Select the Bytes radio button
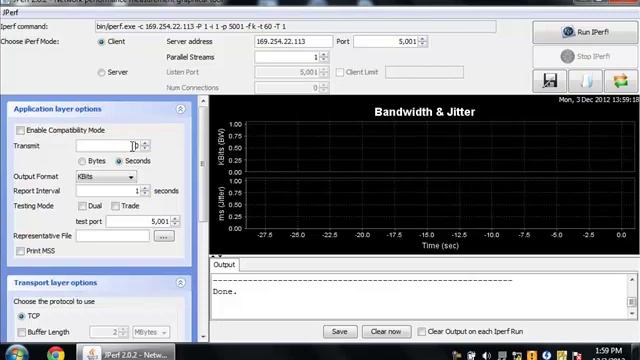The width and height of the screenshot is (640, 360). coord(82,161)
